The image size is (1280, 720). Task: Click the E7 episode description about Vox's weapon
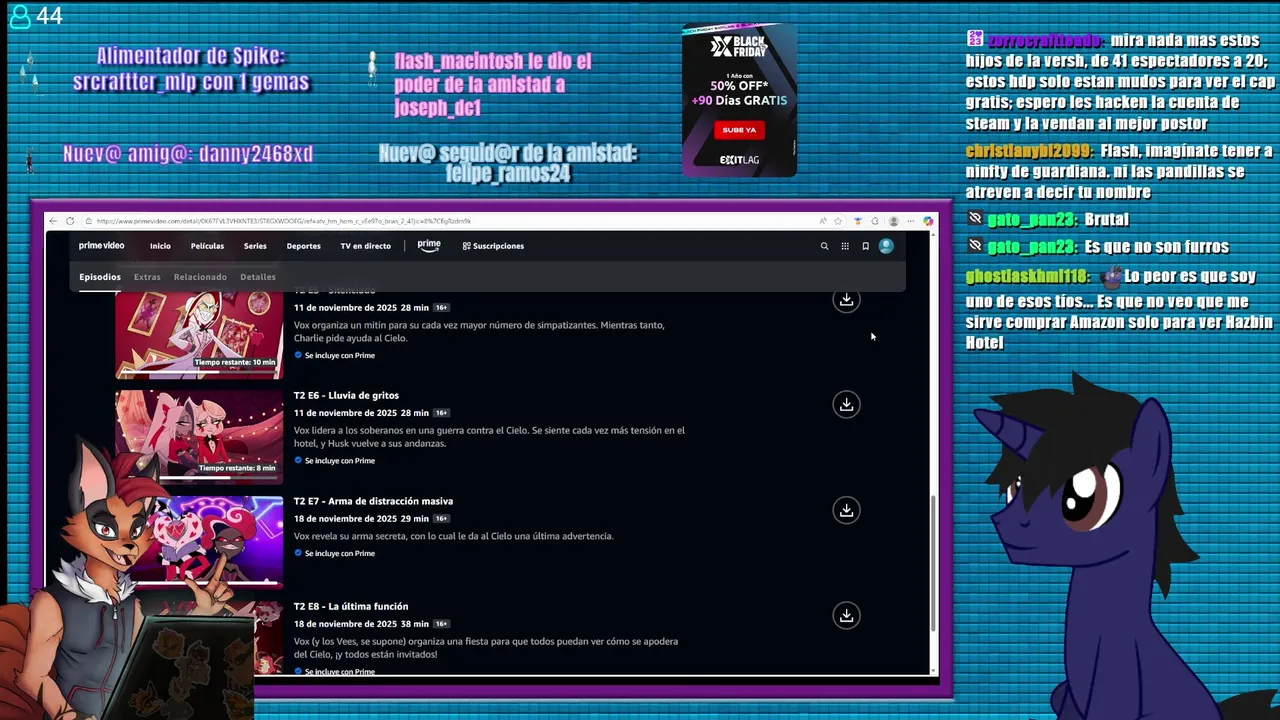click(x=453, y=536)
